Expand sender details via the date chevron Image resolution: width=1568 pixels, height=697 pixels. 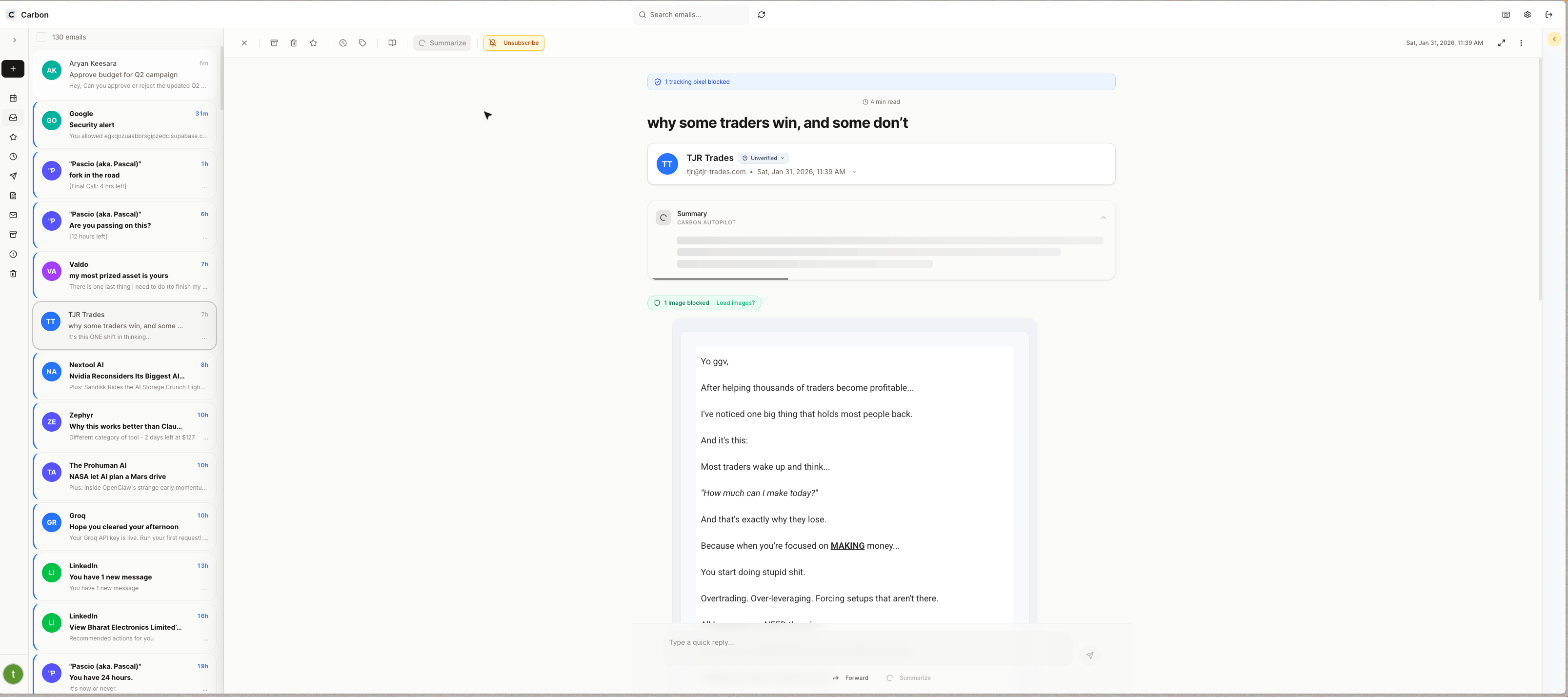pos(855,172)
